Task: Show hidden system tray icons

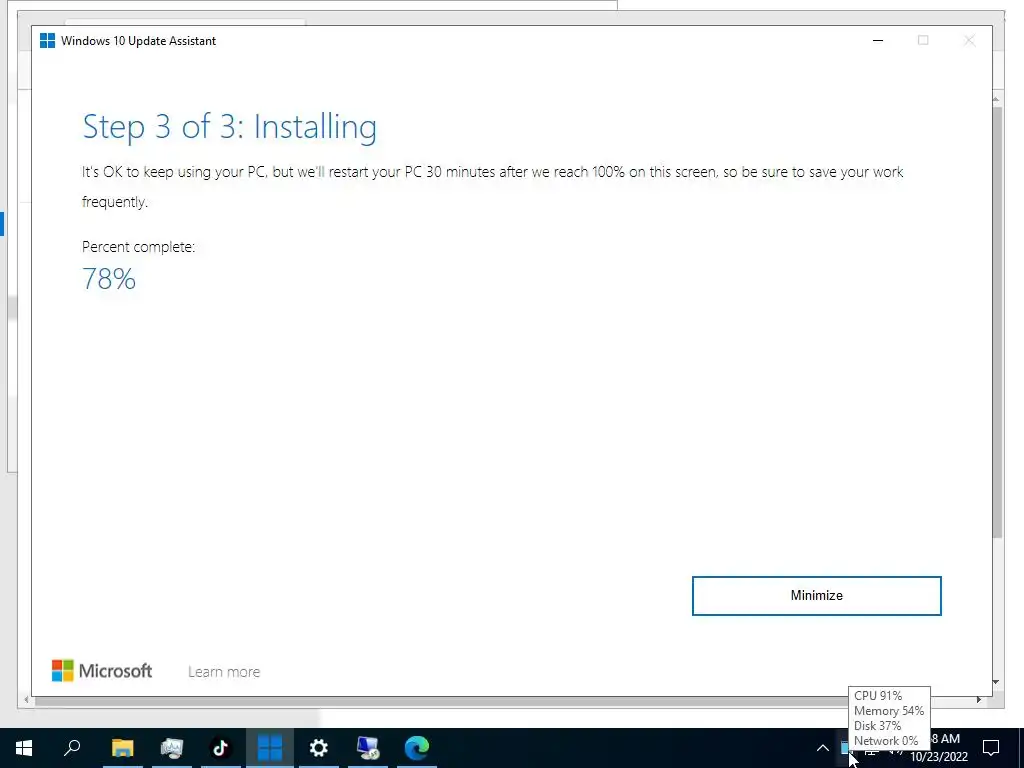Action: (823, 748)
